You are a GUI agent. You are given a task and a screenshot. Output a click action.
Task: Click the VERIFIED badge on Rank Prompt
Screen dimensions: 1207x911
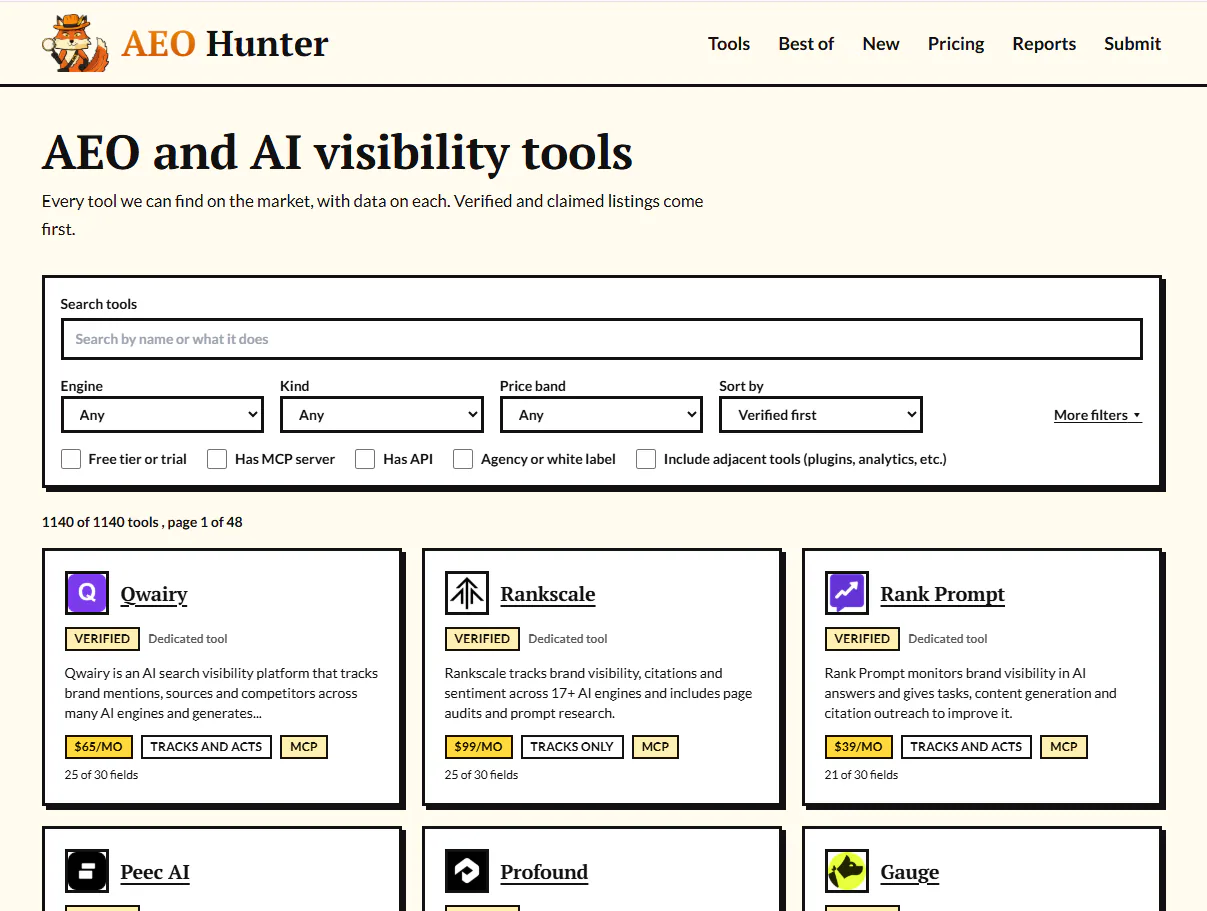(x=862, y=639)
